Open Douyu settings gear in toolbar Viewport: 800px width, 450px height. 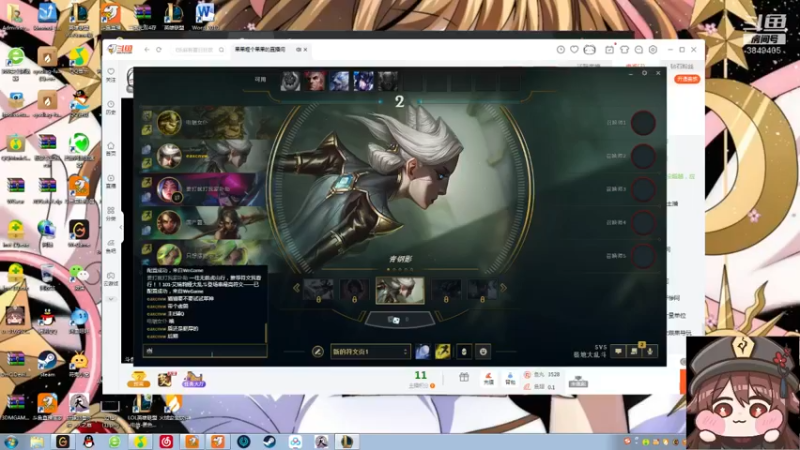pyautogui.click(x=653, y=49)
